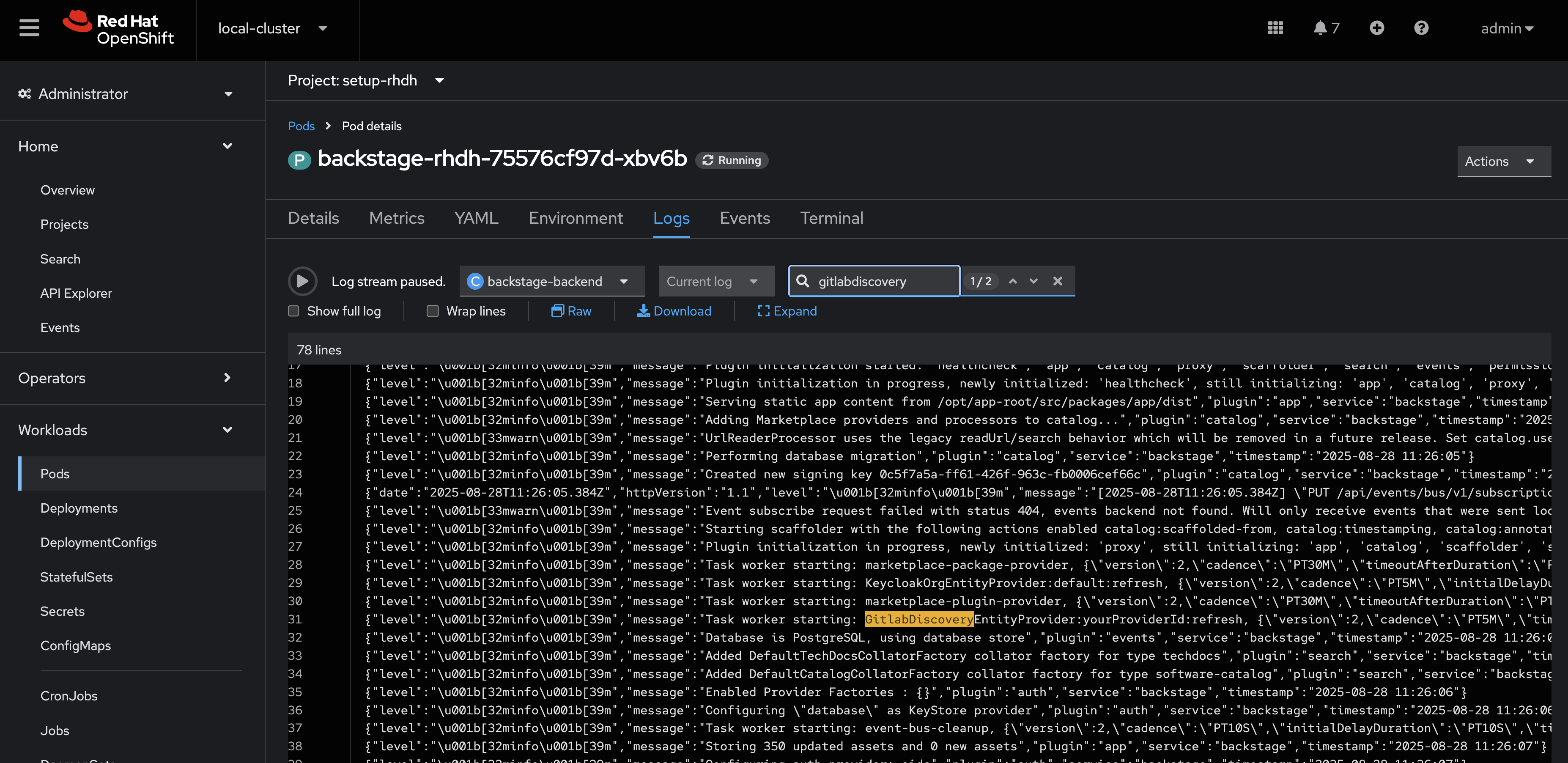
Task: Open the admin user menu
Action: click(1507, 29)
